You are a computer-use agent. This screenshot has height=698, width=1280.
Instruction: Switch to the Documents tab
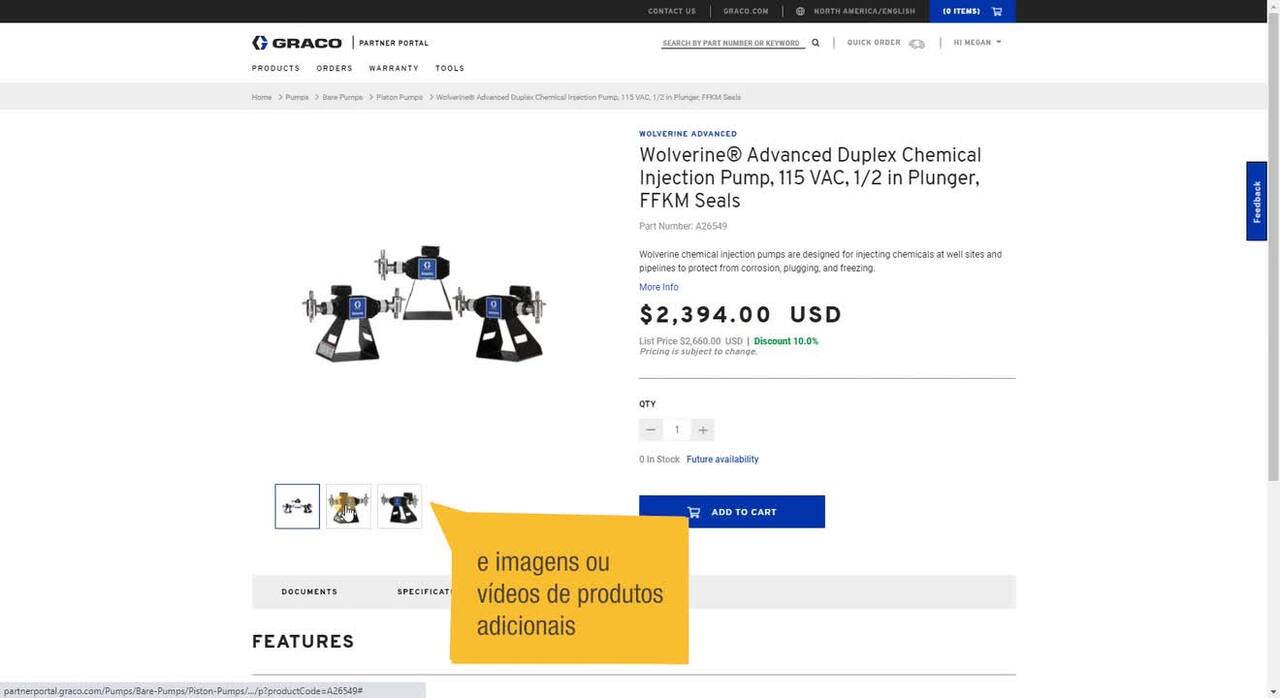(x=309, y=592)
